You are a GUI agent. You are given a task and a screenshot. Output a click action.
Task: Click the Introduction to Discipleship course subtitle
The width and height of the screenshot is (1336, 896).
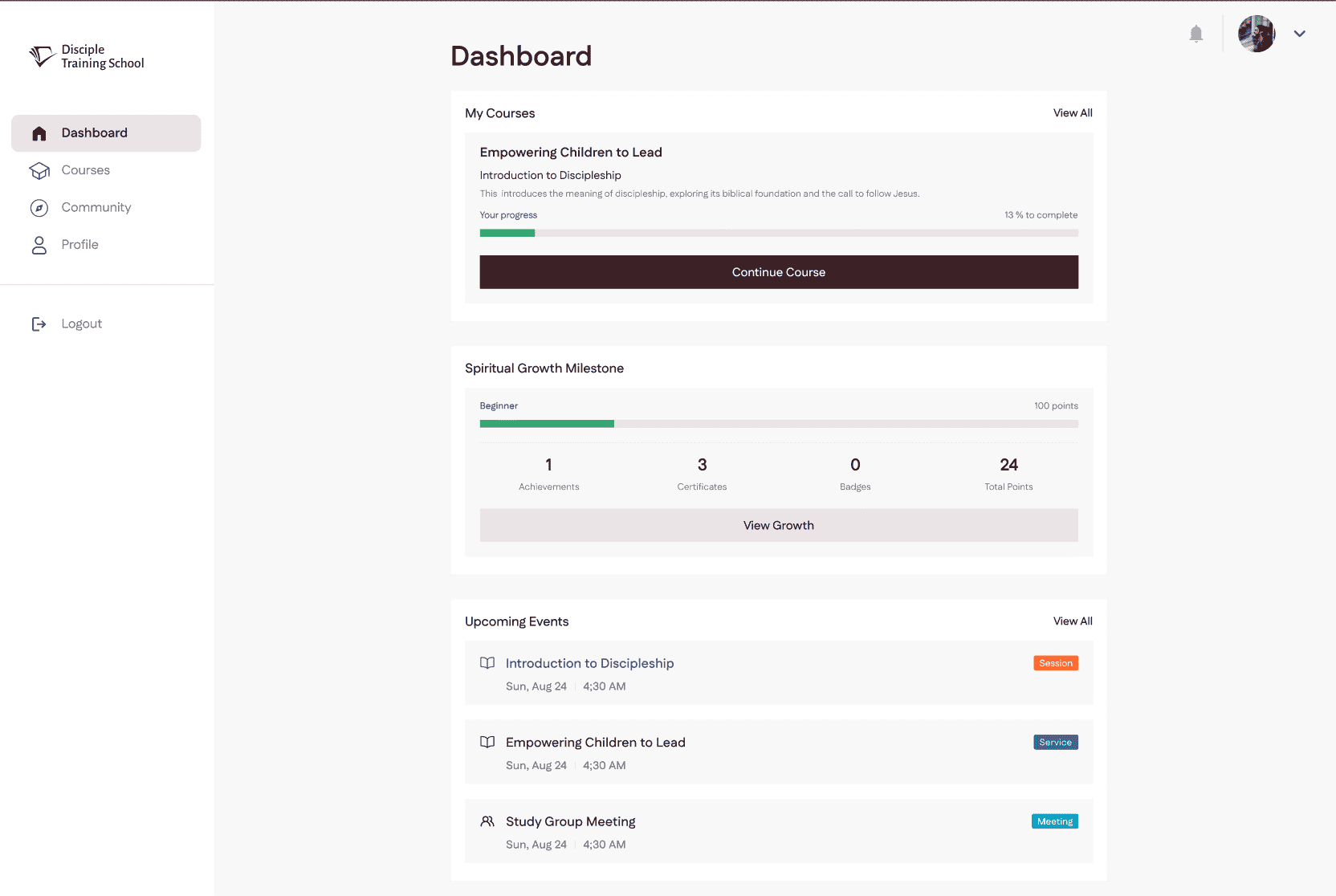[x=551, y=175]
